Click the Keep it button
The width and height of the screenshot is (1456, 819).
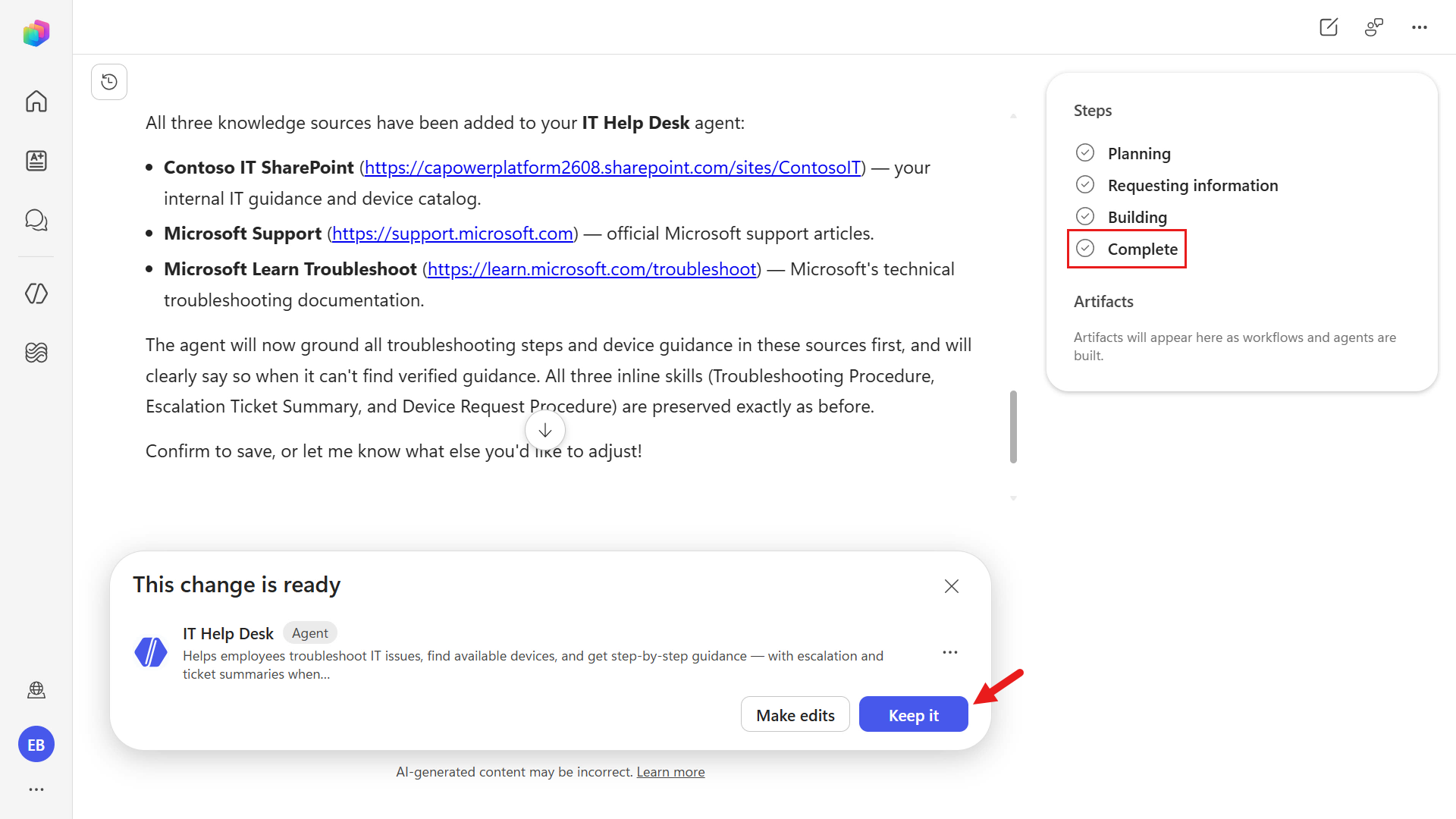tap(913, 714)
